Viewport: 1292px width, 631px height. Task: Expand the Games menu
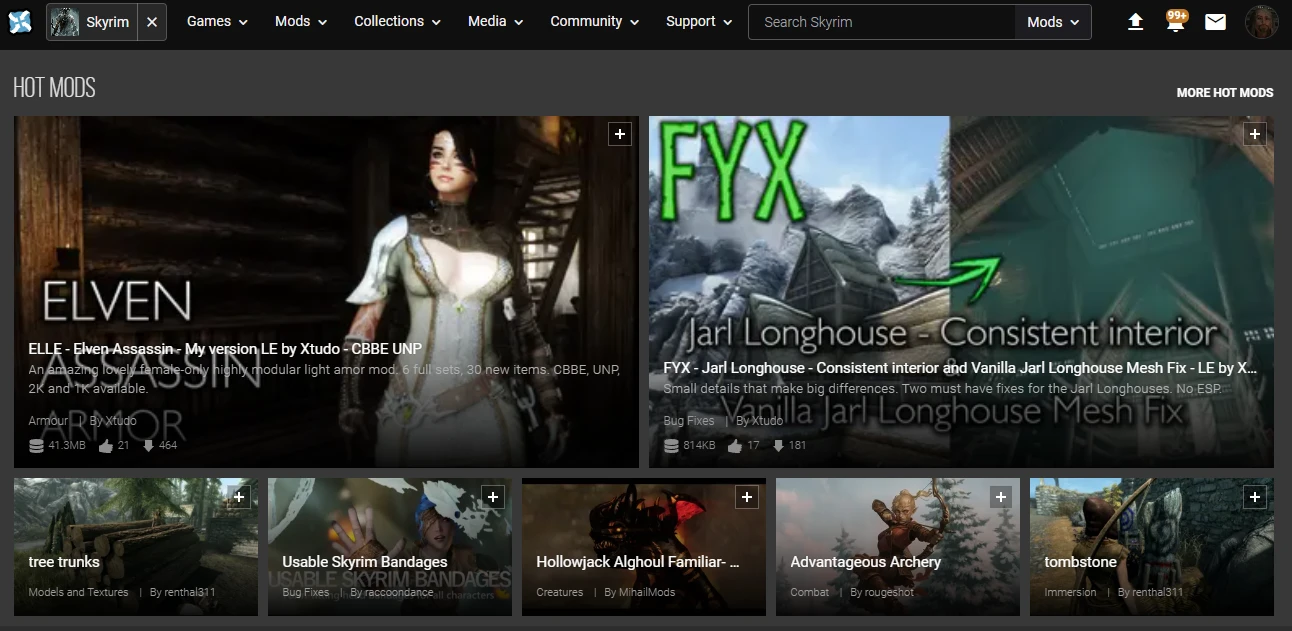tap(217, 21)
